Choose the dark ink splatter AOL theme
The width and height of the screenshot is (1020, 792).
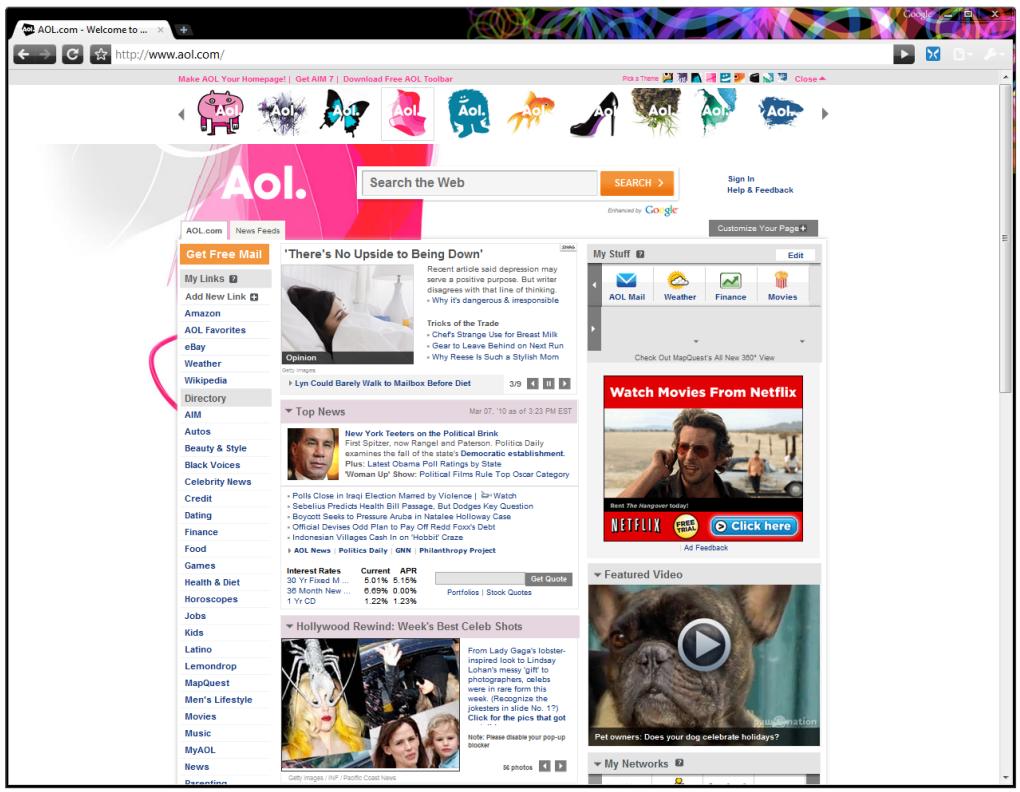pos(282,112)
